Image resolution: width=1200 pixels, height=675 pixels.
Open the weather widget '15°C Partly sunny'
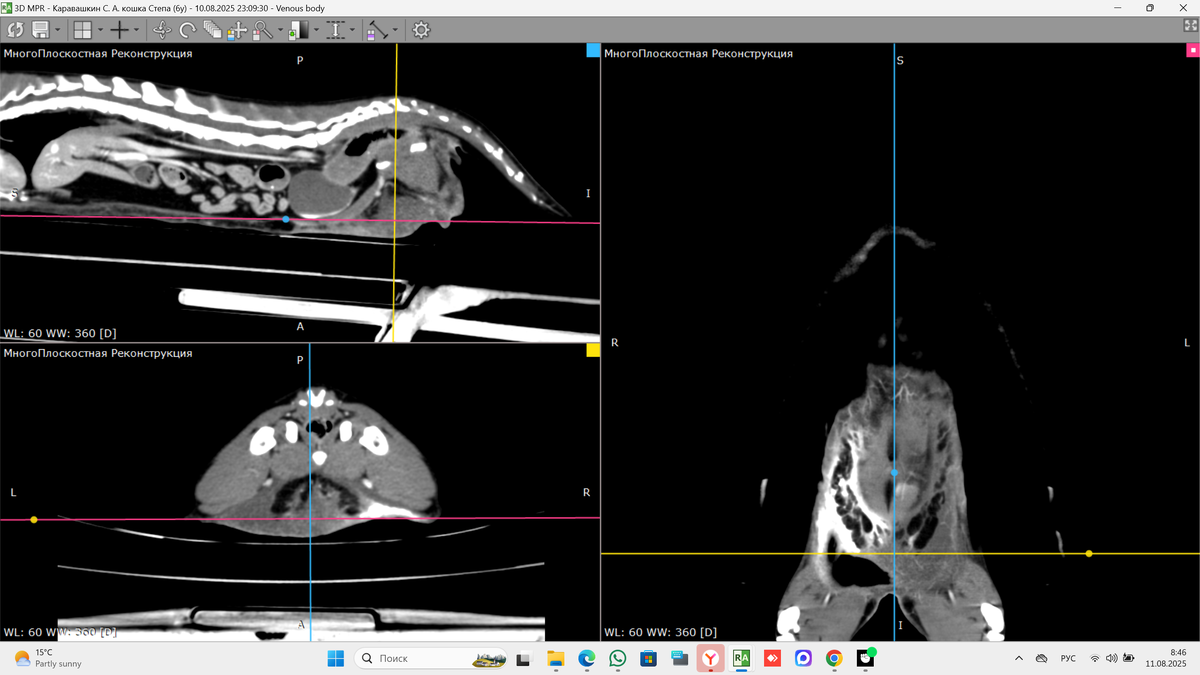pyautogui.click(x=48, y=658)
